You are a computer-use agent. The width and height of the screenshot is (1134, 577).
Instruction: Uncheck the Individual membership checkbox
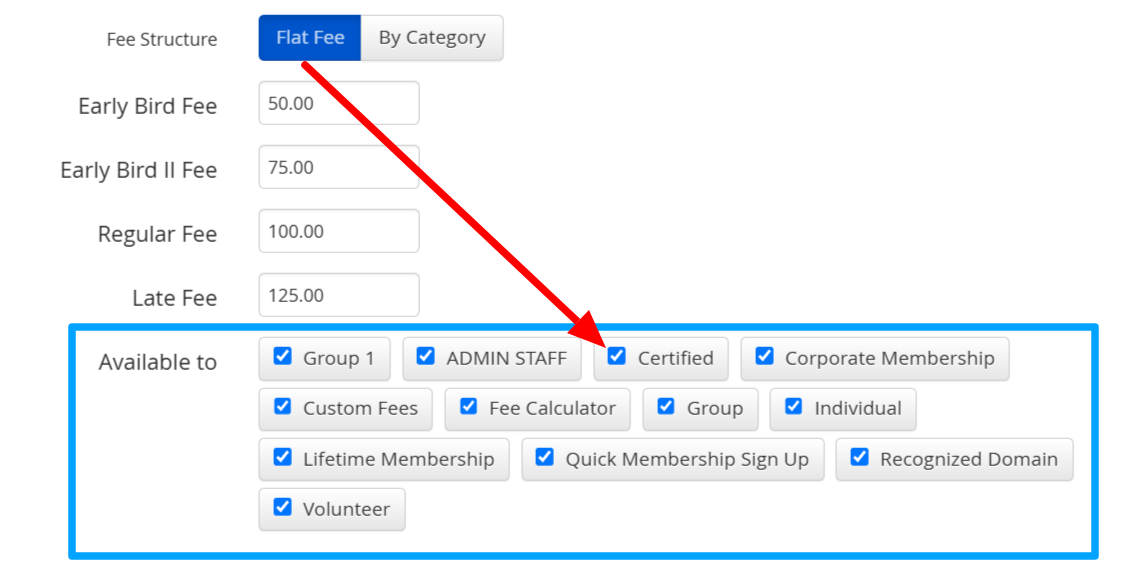[793, 406]
